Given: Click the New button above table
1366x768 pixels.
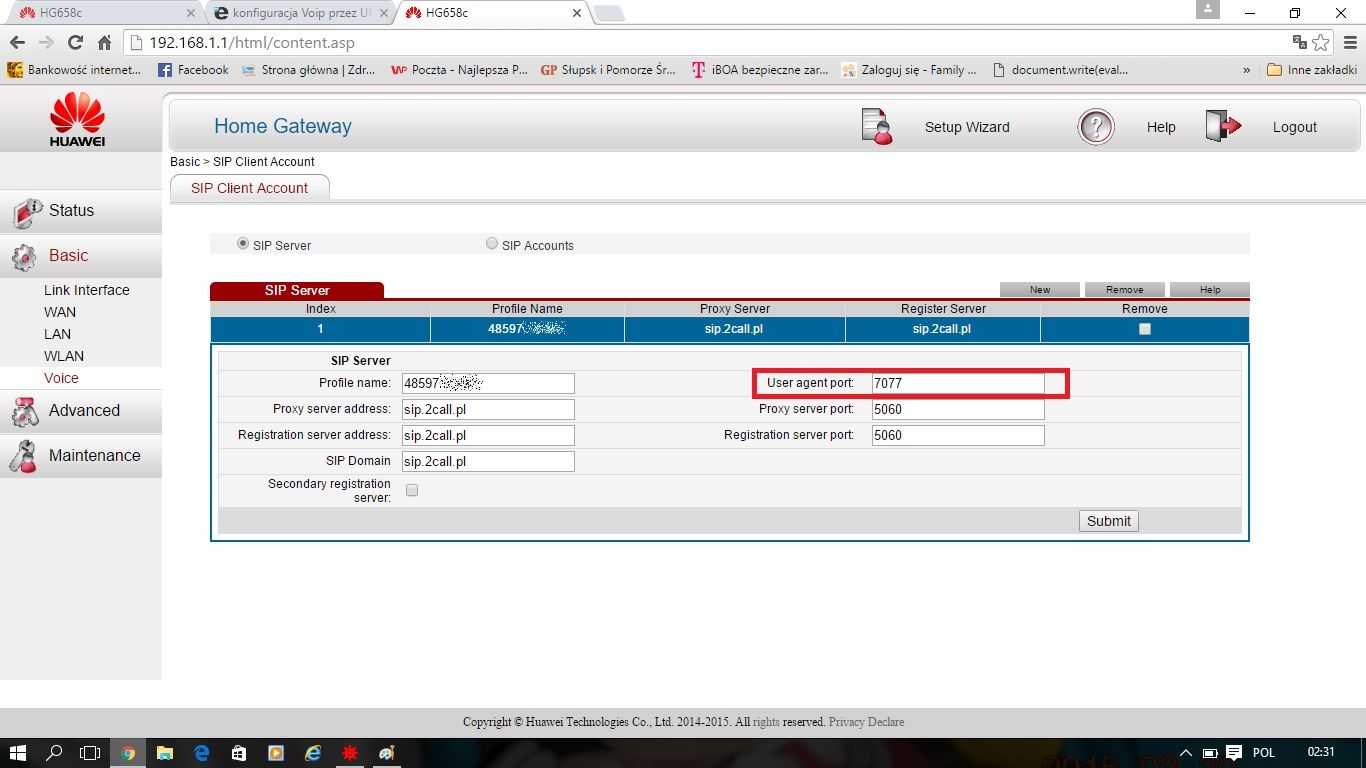Looking at the screenshot, I should pos(1040,290).
